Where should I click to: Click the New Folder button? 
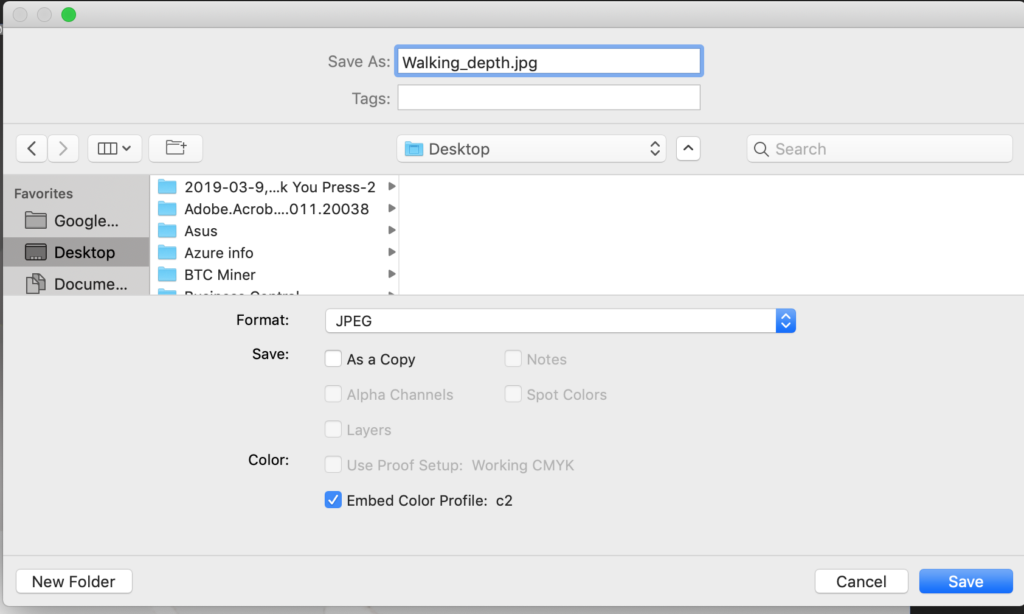click(74, 581)
